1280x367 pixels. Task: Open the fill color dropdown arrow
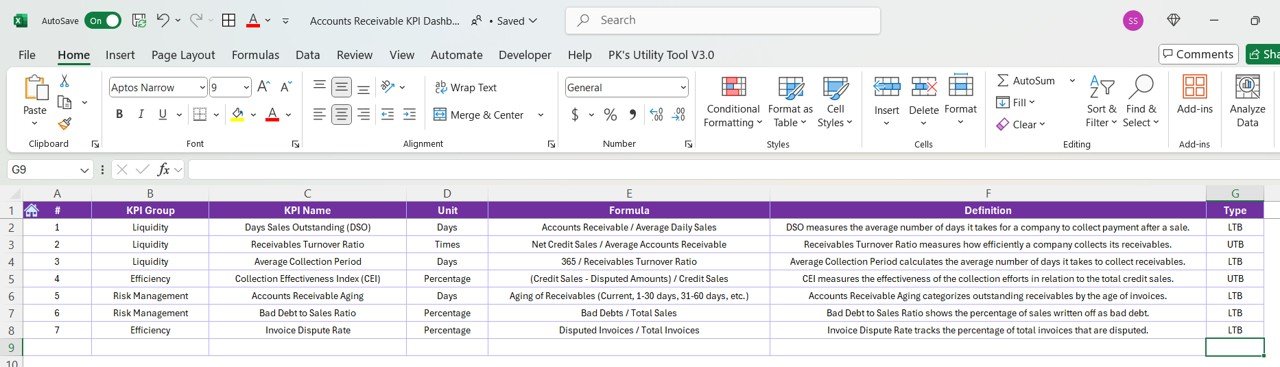pos(252,115)
